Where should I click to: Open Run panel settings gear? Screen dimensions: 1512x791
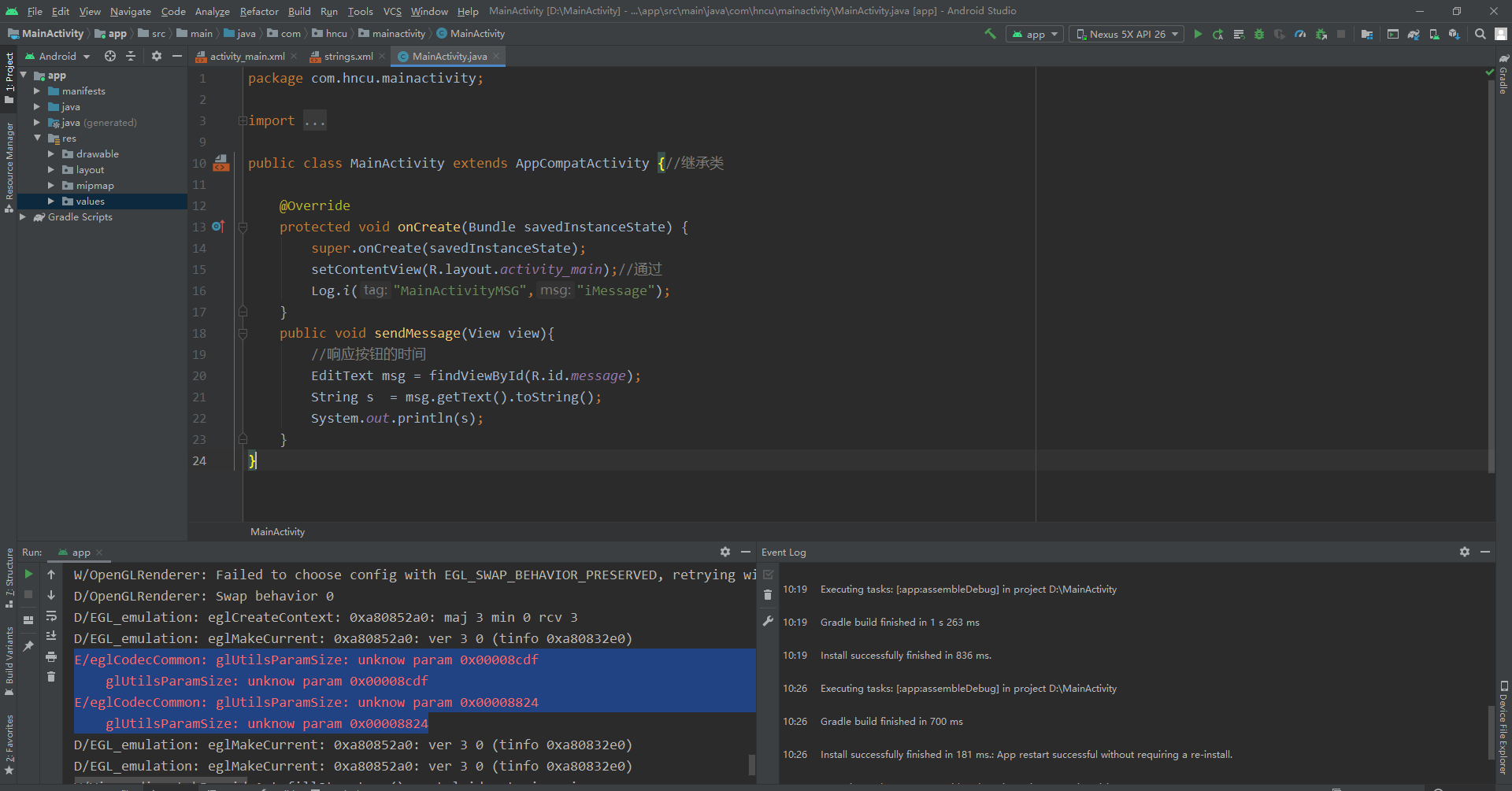pyautogui.click(x=725, y=552)
